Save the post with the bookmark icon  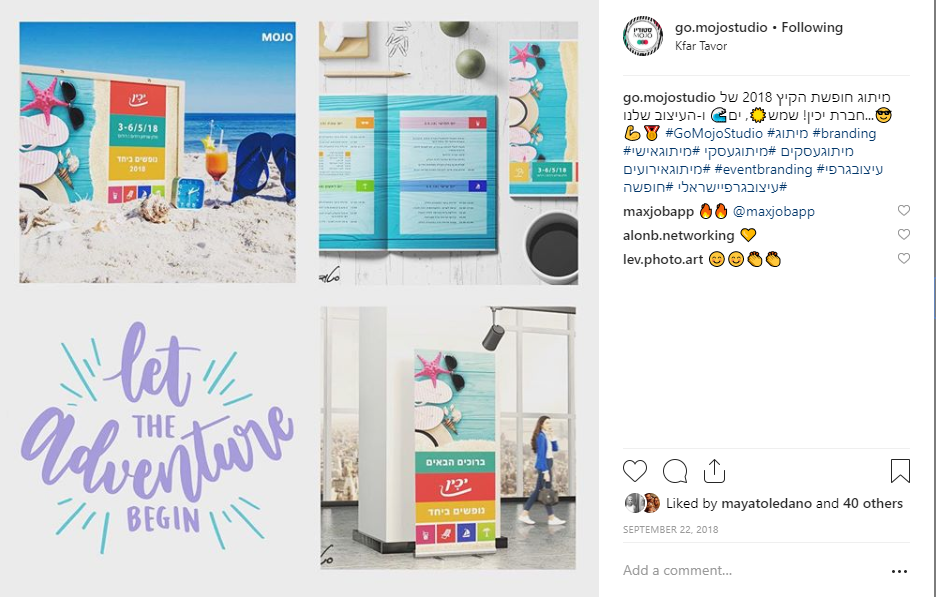tap(900, 471)
